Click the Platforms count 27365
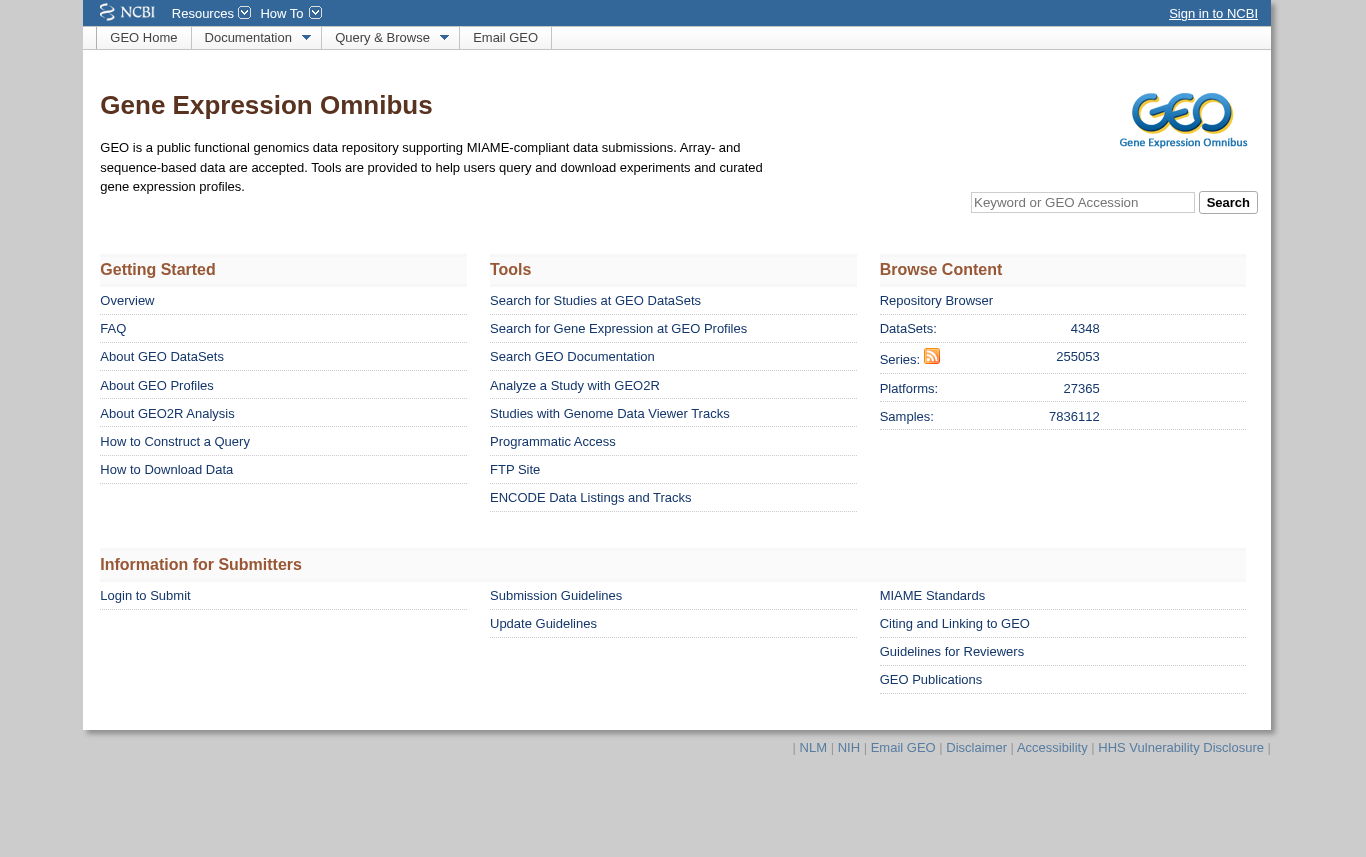This screenshot has height=857, width=1366. tap(1081, 389)
